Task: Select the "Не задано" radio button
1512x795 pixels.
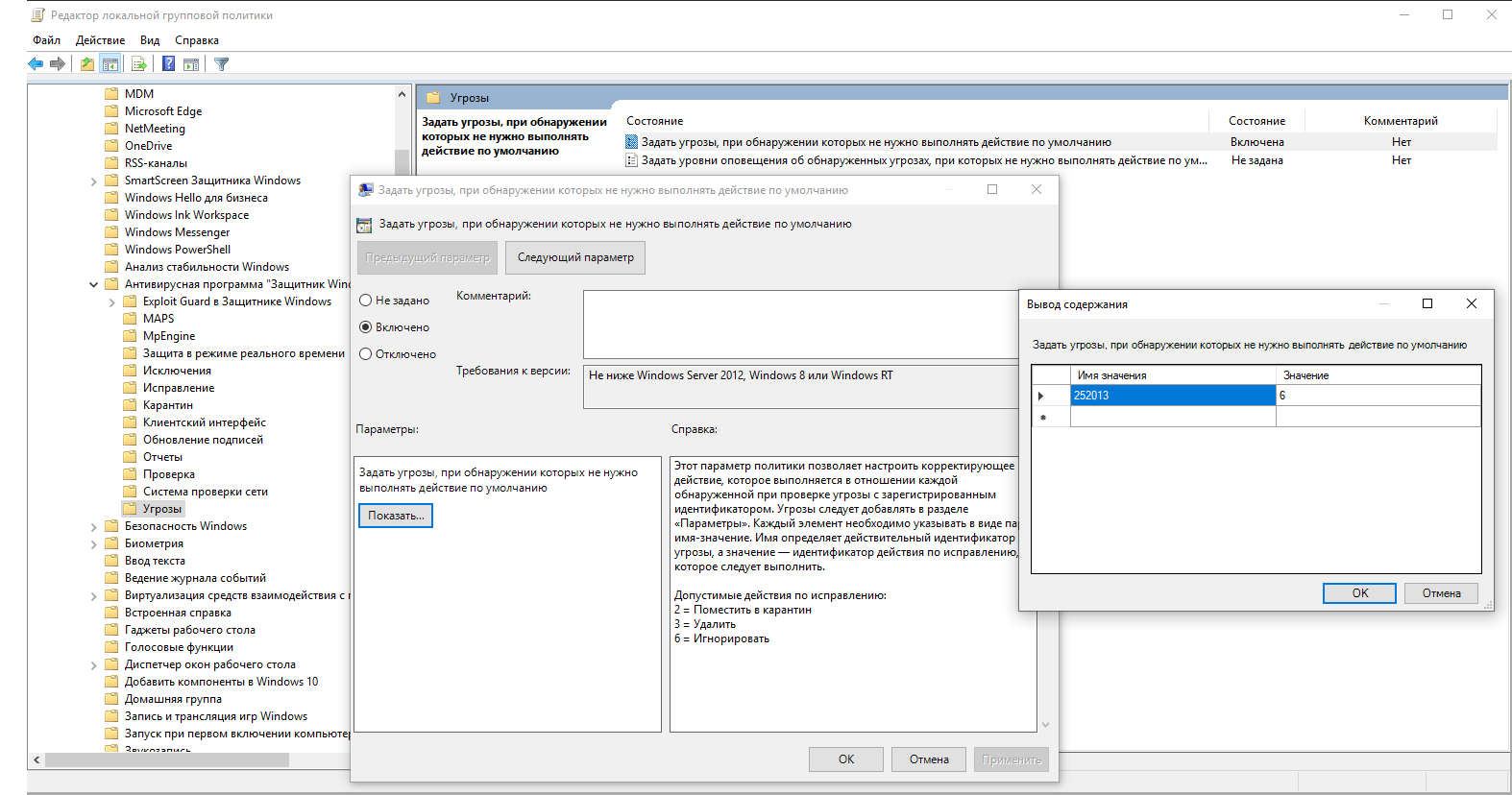Action: (x=366, y=301)
